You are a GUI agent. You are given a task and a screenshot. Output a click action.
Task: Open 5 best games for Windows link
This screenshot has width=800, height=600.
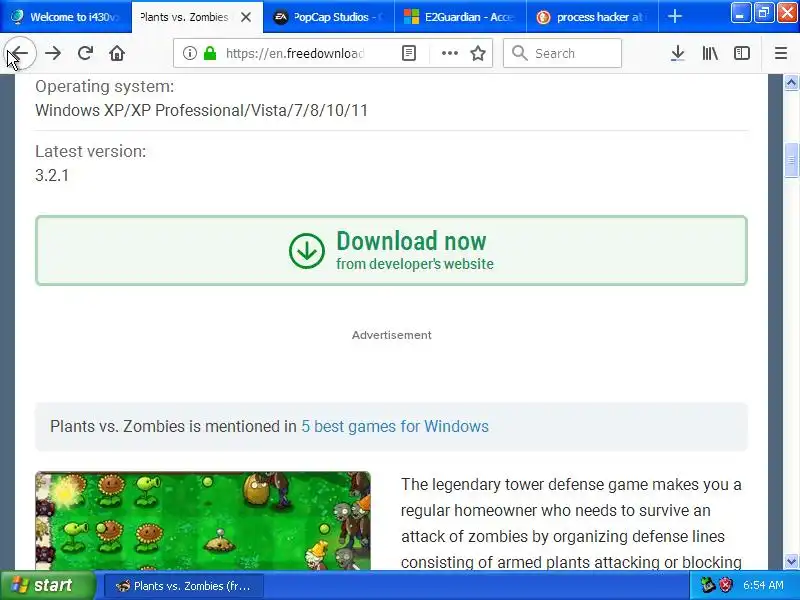395,426
